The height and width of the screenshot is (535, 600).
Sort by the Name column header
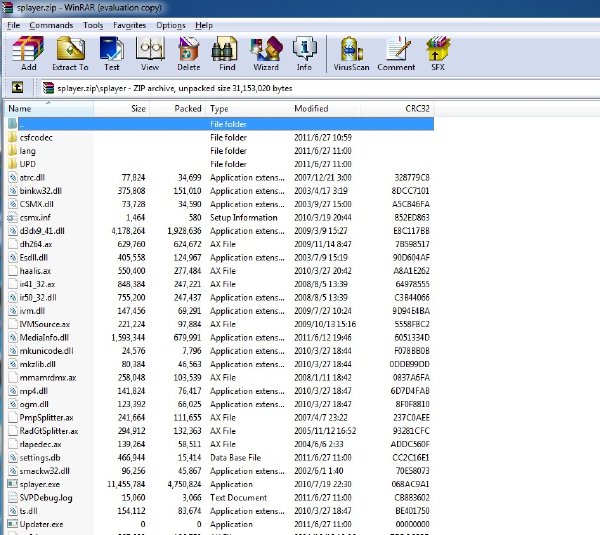49,109
